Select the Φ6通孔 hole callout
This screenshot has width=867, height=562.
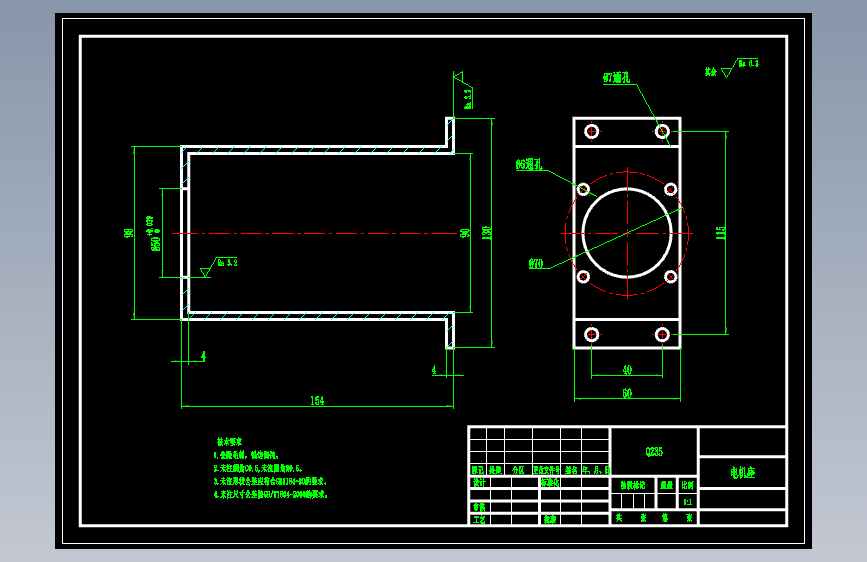pos(529,164)
